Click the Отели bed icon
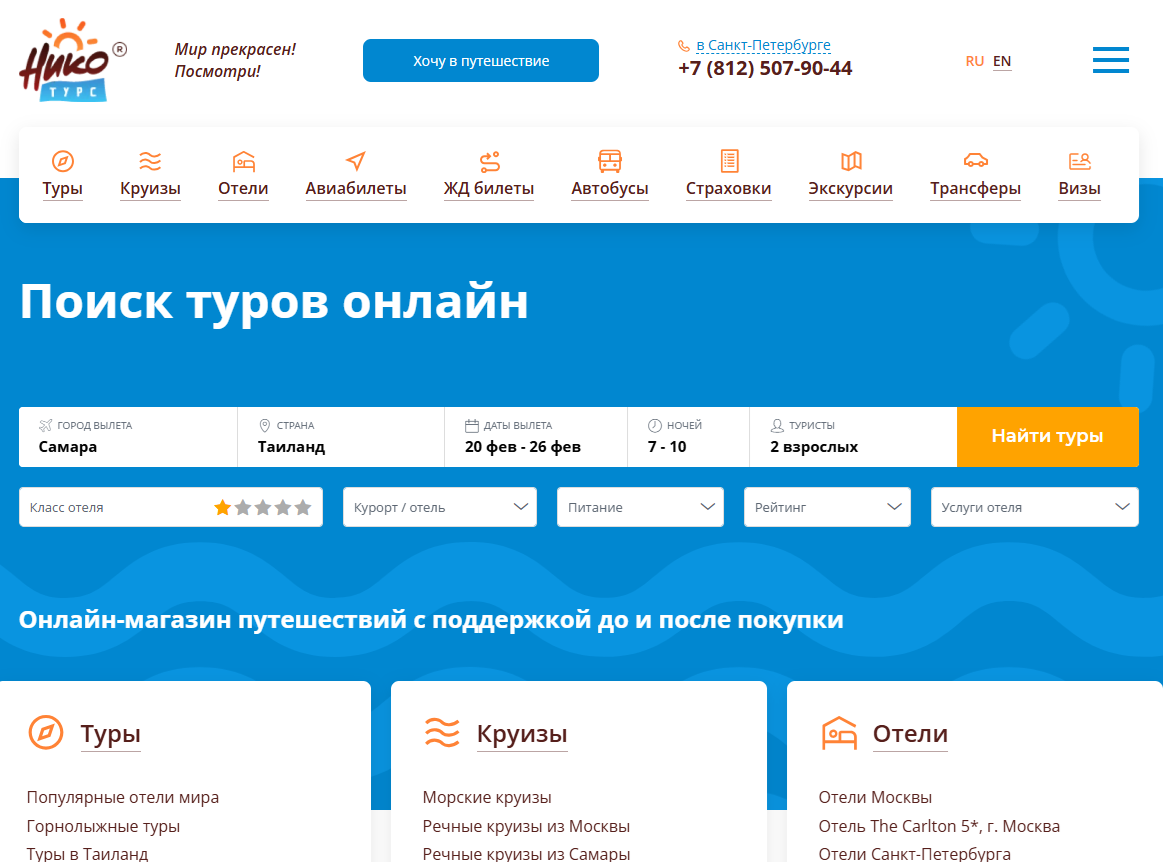1163x862 pixels. point(243,159)
